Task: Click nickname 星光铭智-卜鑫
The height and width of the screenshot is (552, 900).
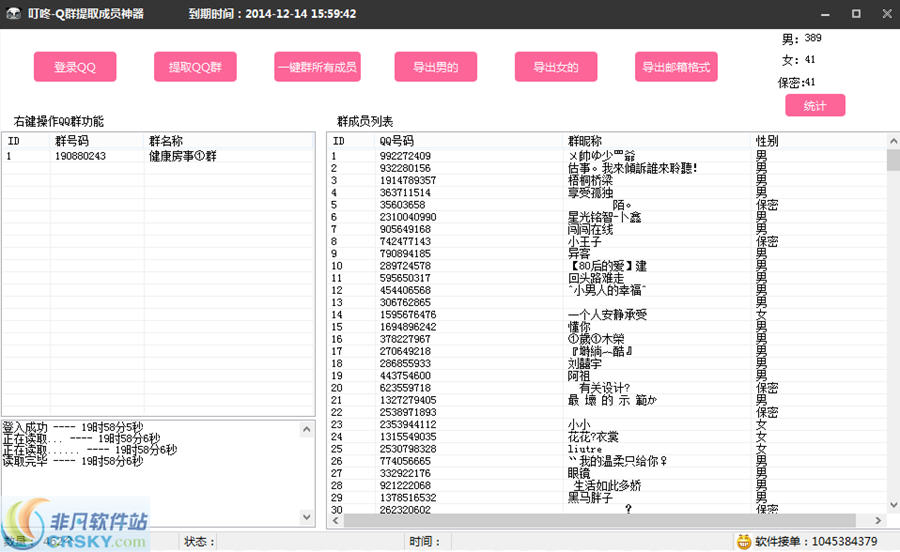Action: (604, 217)
